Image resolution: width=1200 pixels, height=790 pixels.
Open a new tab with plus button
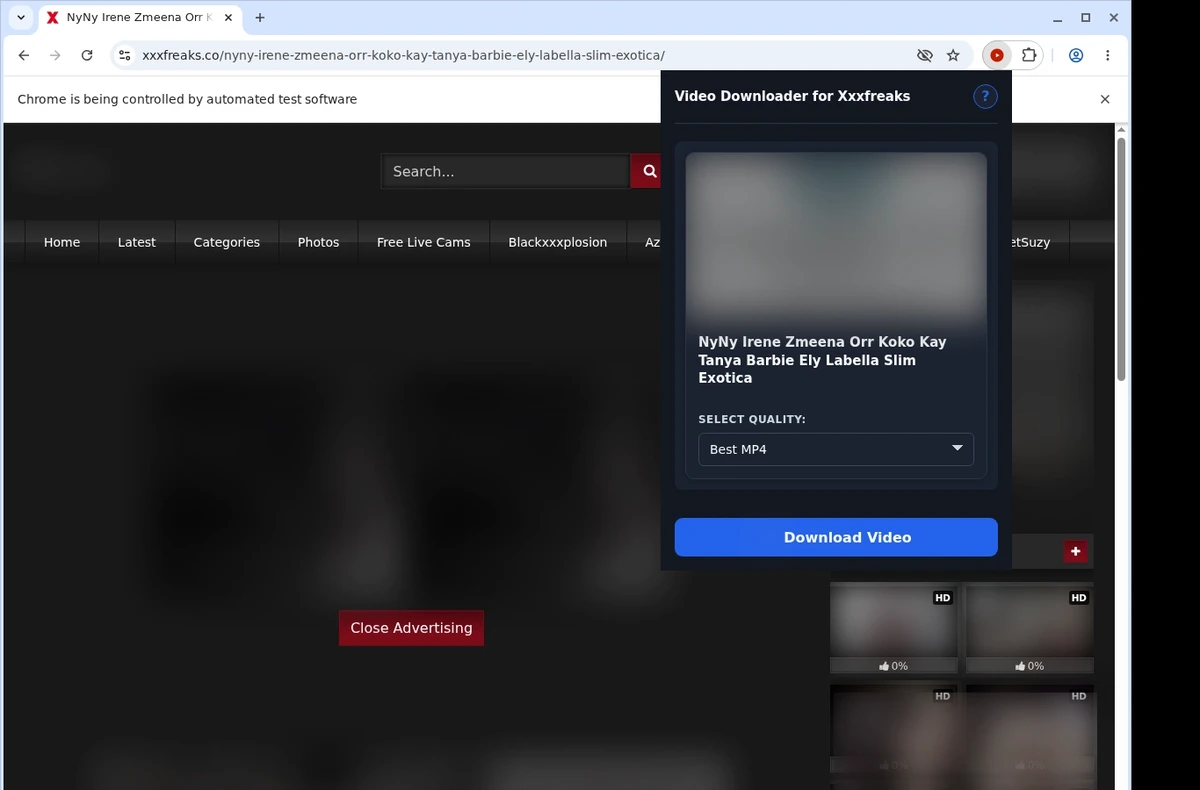(x=260, y=17)
